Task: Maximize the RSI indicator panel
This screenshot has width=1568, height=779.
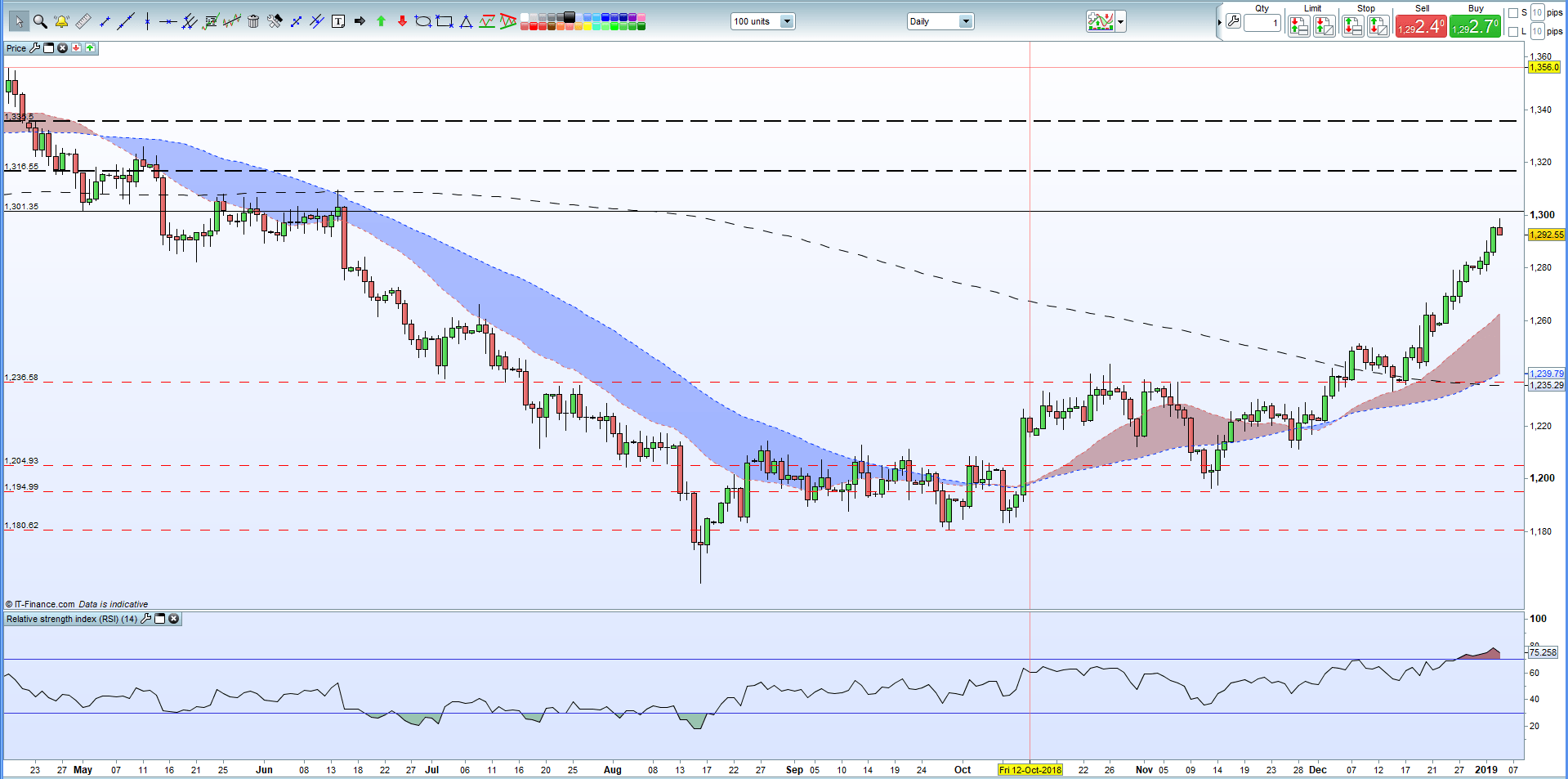Action: coord(159,619)
